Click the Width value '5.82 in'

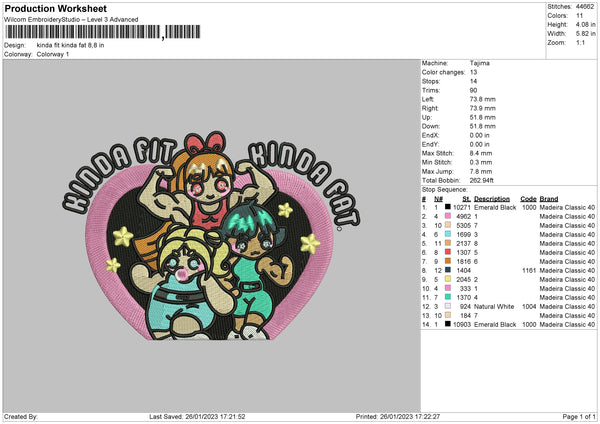click(585, 34)
